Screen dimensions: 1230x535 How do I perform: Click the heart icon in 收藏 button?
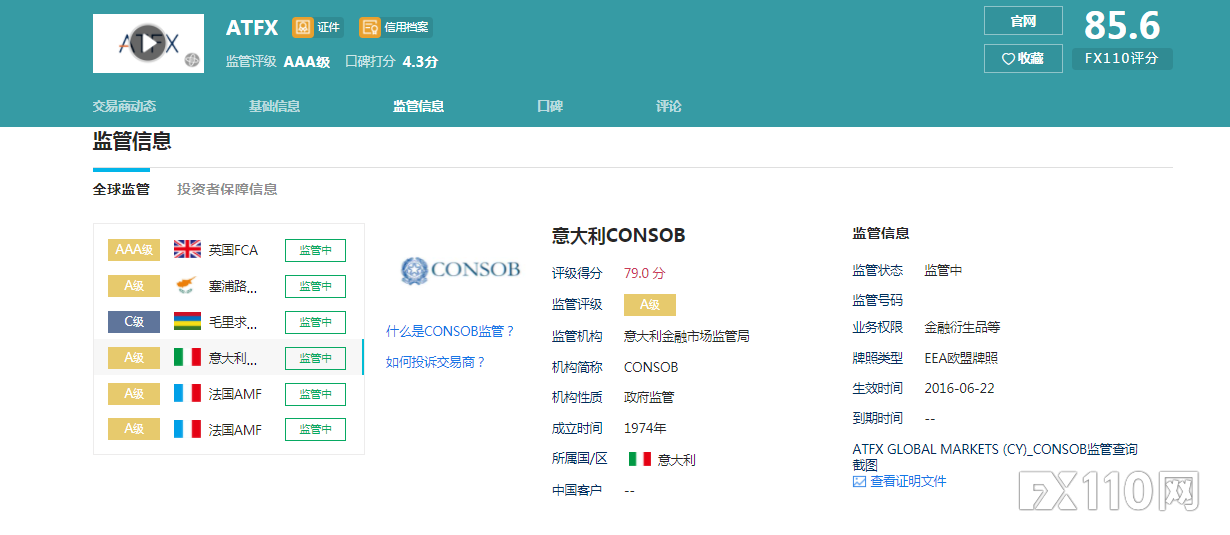tap(1008, 59)
